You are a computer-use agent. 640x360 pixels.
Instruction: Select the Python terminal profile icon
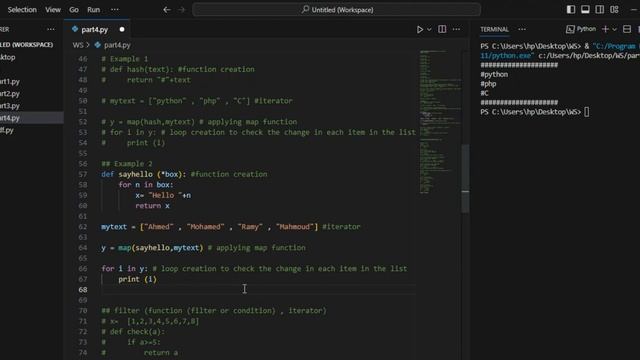point(570,29)
